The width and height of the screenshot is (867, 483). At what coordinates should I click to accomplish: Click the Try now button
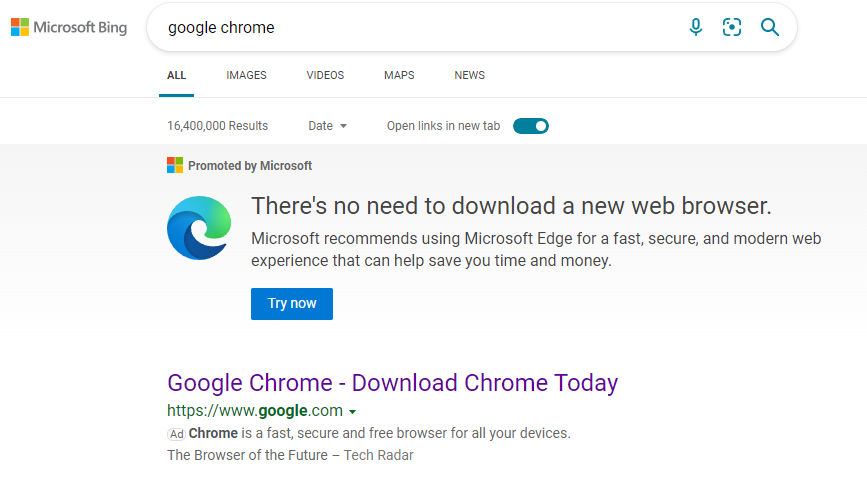click(292, 303)
